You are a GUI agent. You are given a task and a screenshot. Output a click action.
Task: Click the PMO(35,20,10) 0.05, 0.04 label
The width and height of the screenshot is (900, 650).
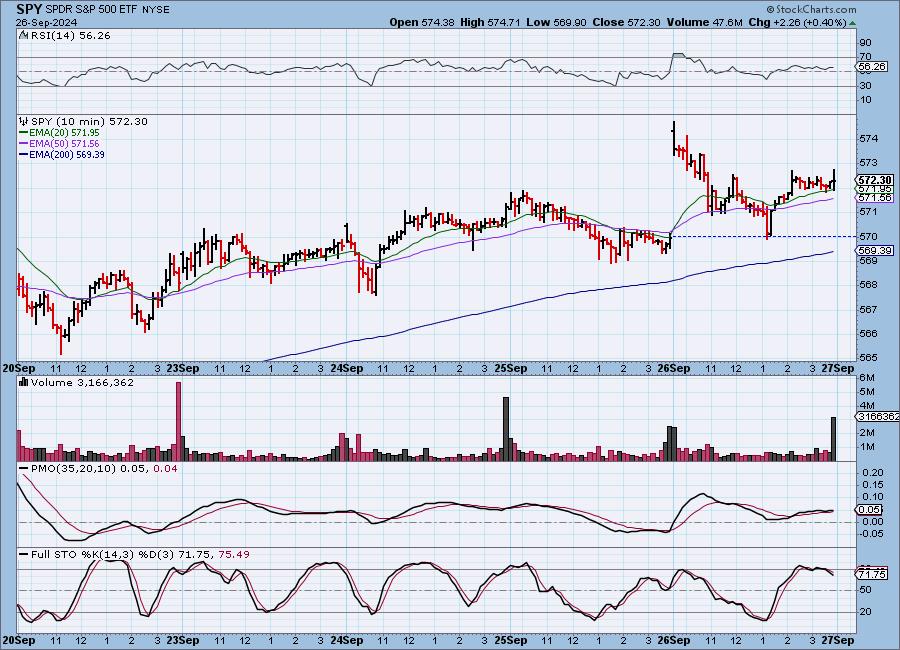(104, 469)
